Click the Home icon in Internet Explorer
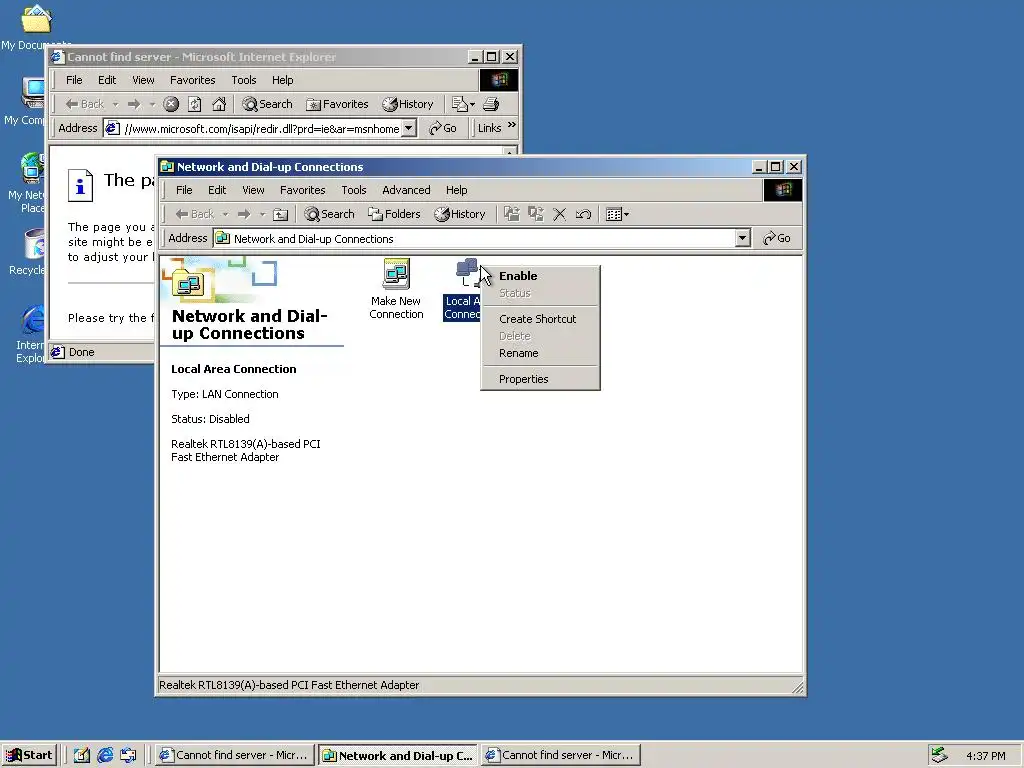 pos(219,104)
